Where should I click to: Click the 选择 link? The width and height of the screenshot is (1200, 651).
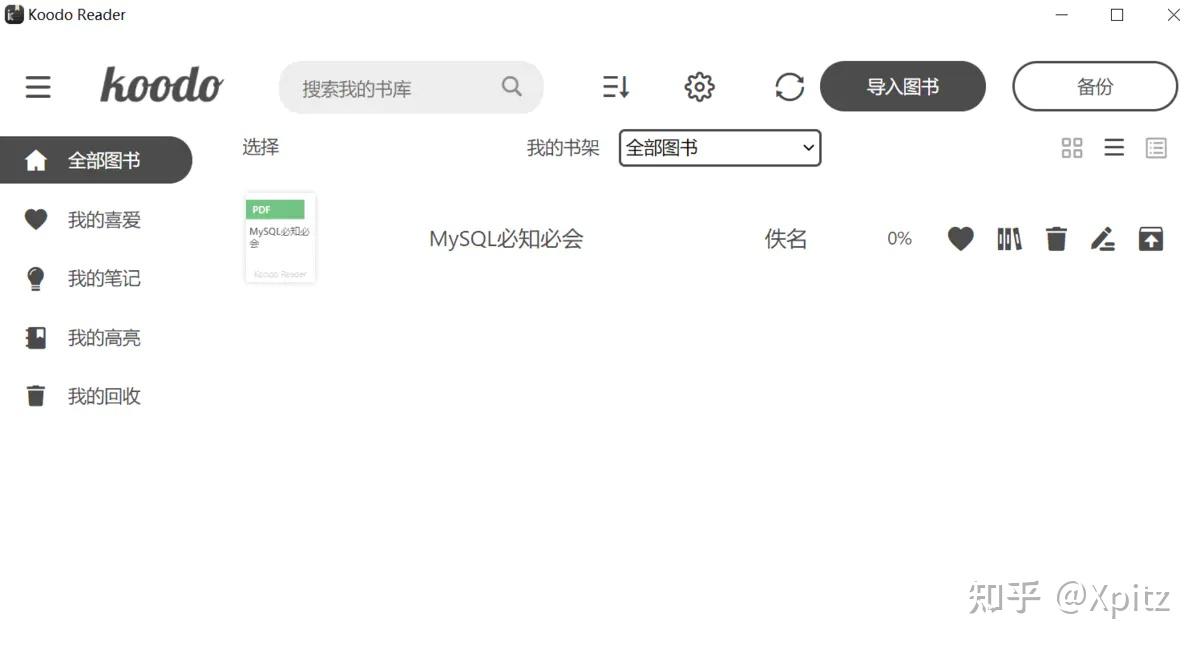(x=261, y=147)
